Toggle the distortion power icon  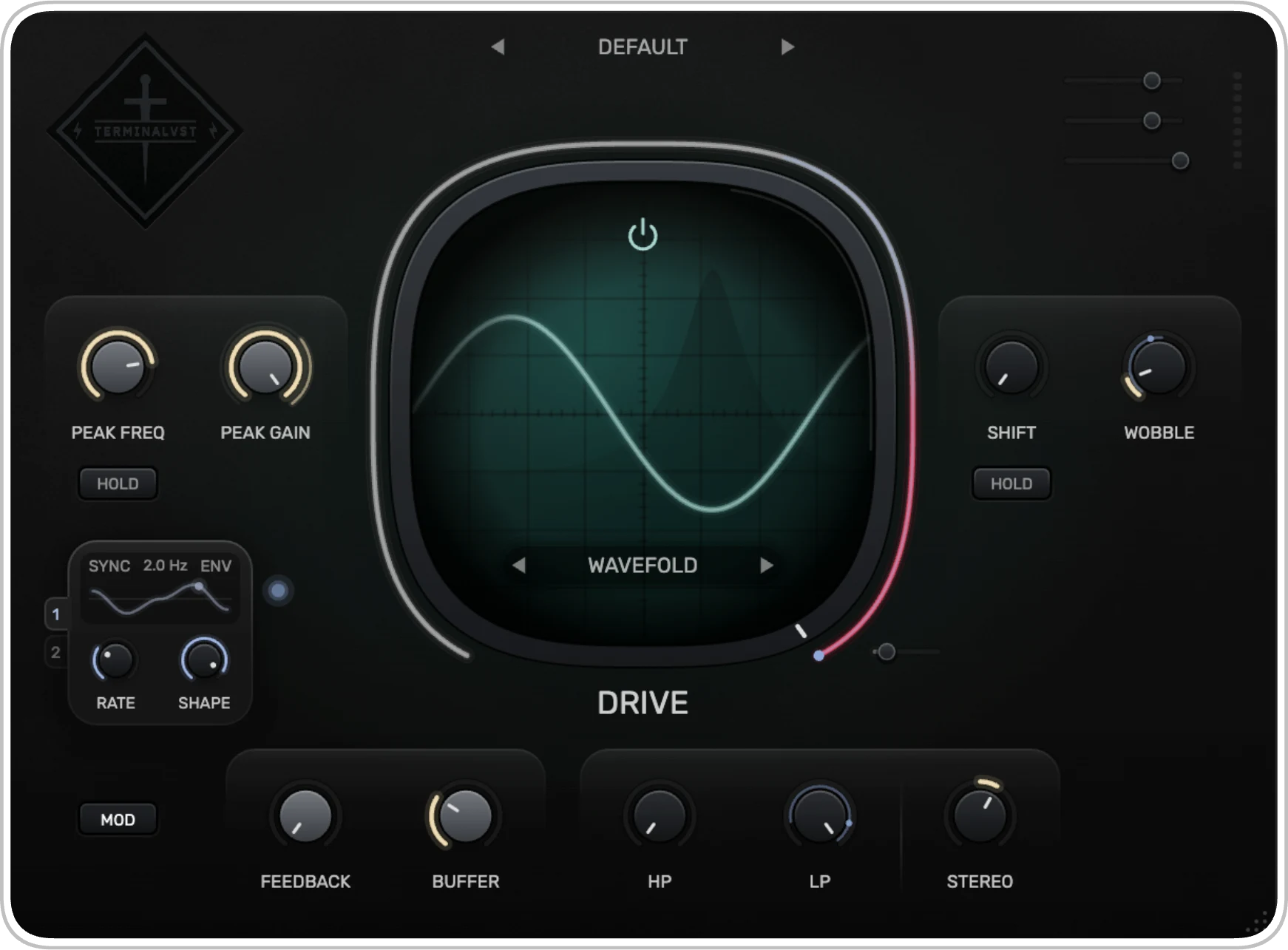[643, 234]
